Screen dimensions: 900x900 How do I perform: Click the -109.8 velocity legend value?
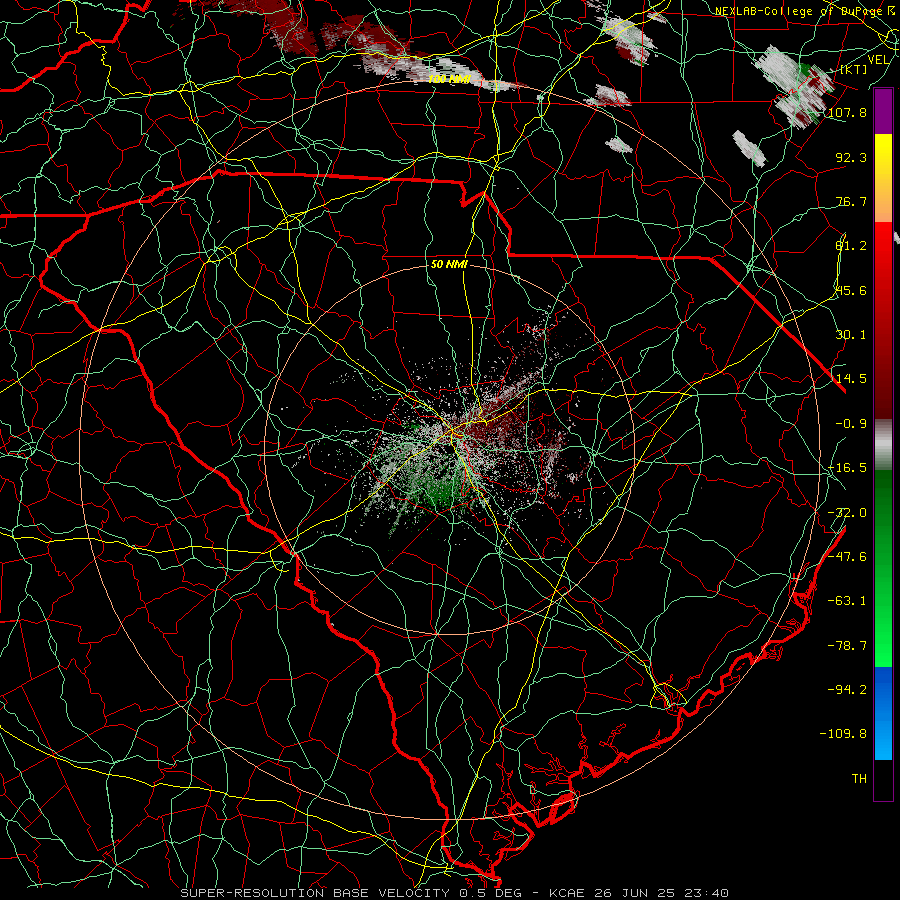coord(843,734)
